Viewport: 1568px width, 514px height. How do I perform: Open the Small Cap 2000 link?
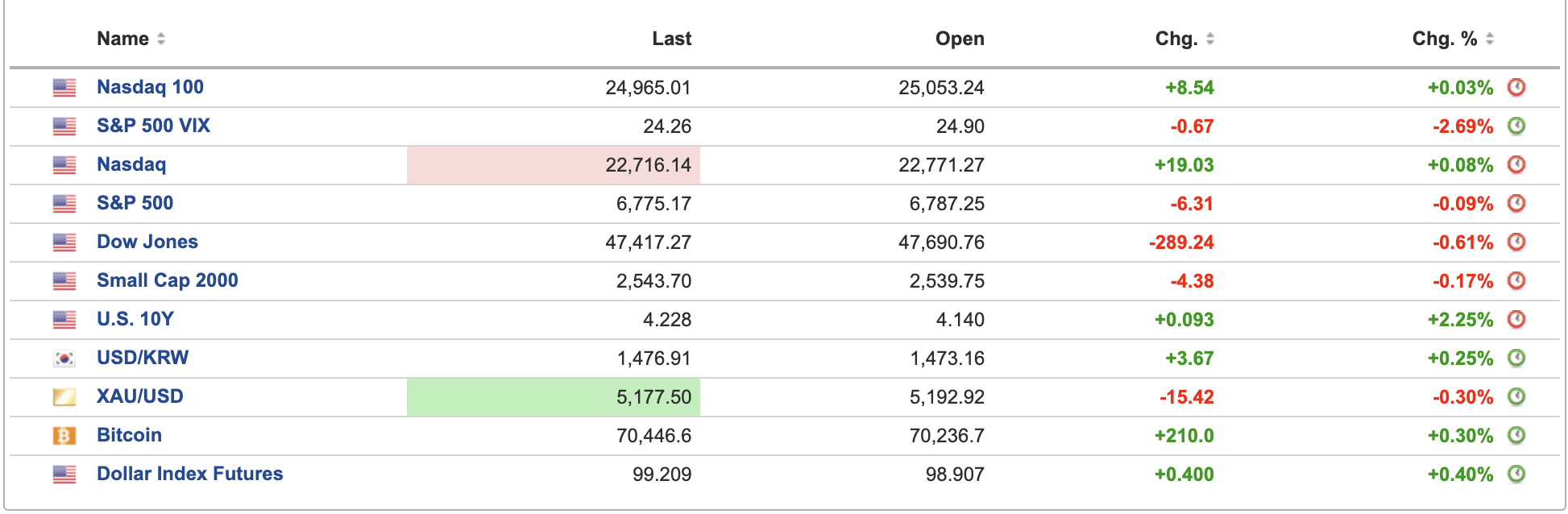(167, 280)
